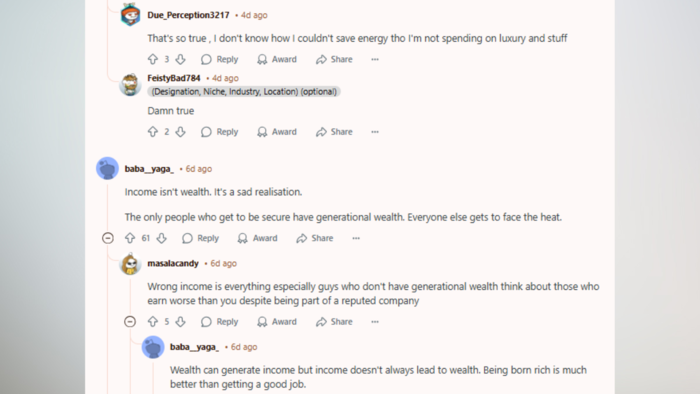Downvote Due_Perception3217's comment
The height and width of the screenshot is (394, 700).
tap(180, 59)
